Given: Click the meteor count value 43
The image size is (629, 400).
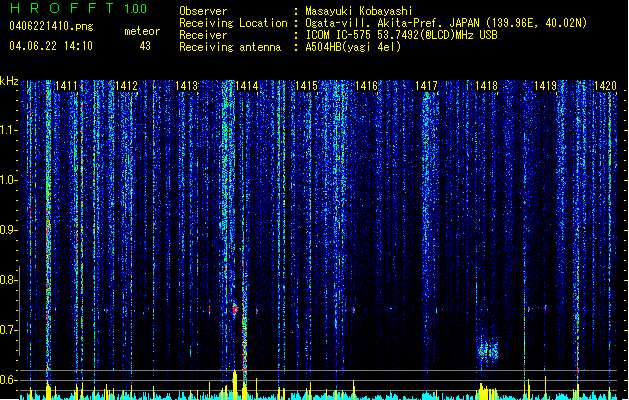Looking at the screenshot, I should [145, 46].
